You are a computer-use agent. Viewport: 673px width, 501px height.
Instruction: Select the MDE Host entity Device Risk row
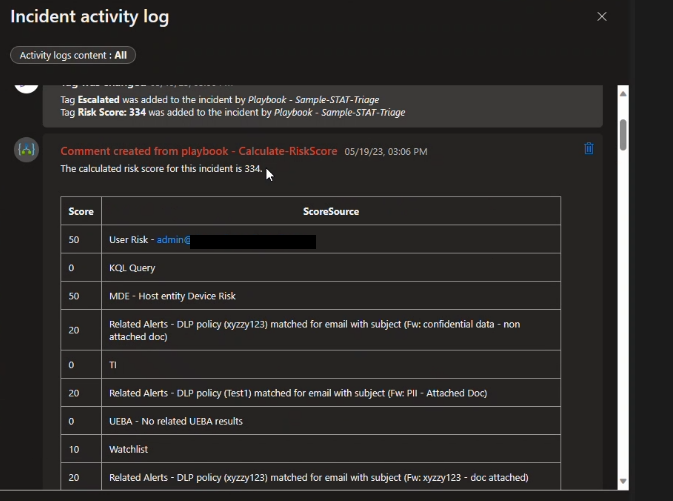click(x=311, y=296)
